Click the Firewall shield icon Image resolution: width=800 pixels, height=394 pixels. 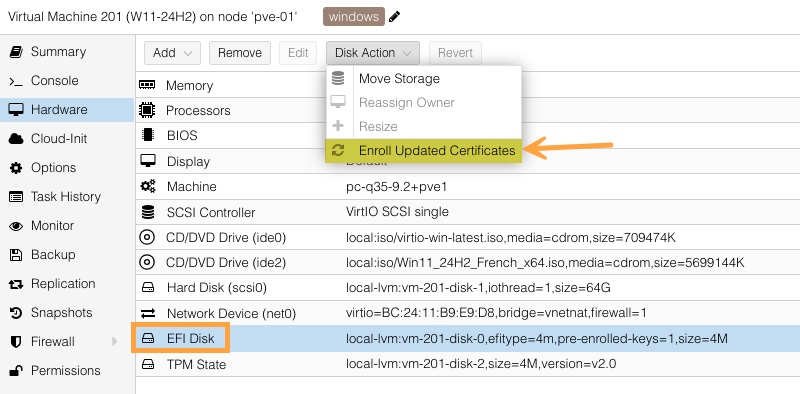[16, 342]
